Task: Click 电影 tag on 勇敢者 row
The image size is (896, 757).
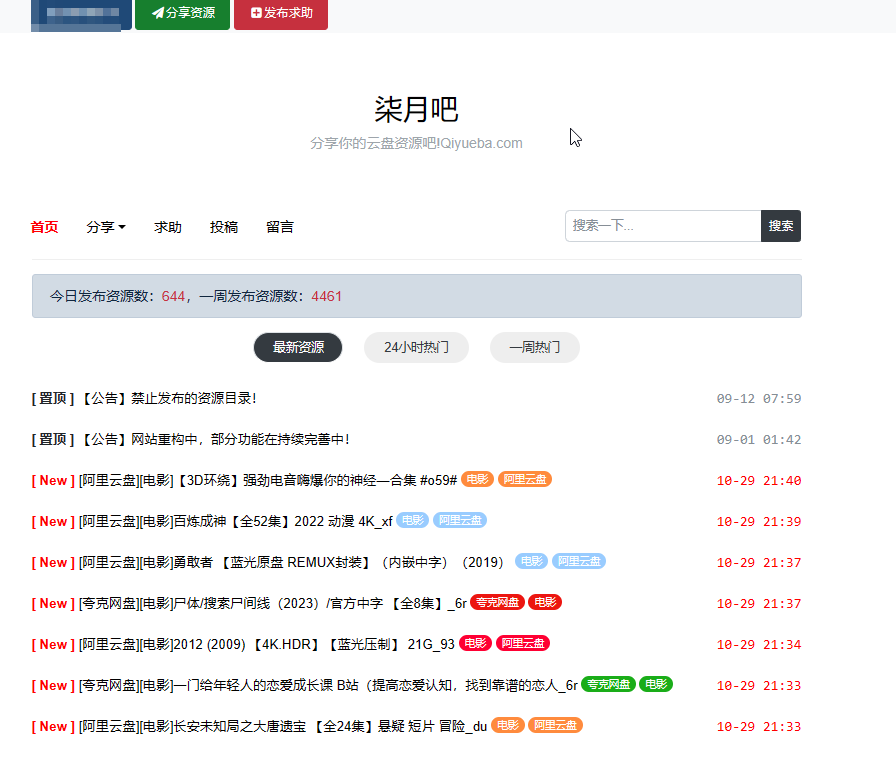Action: click(531, 562)
